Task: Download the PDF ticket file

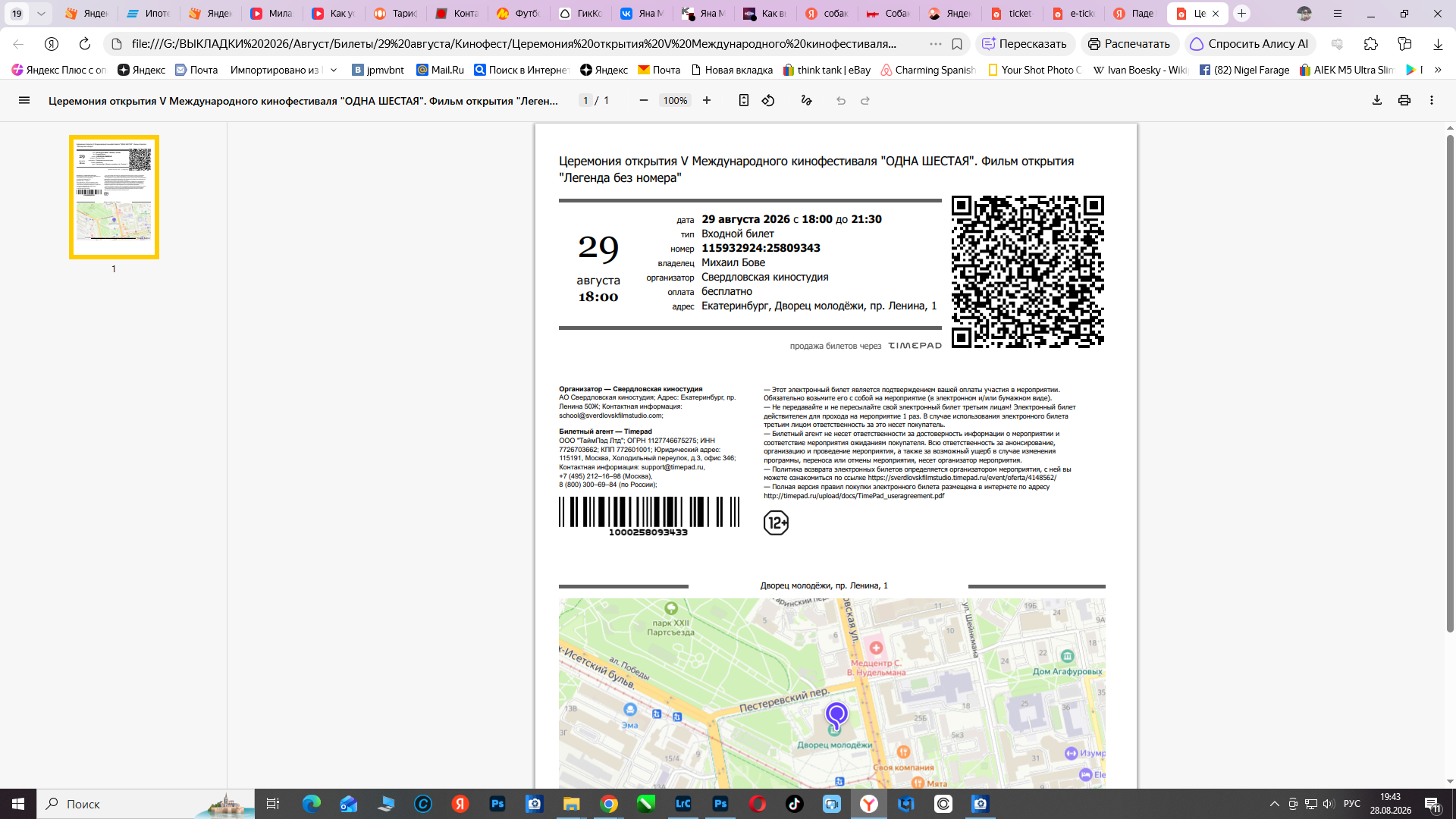Action: pos(1377,100)
